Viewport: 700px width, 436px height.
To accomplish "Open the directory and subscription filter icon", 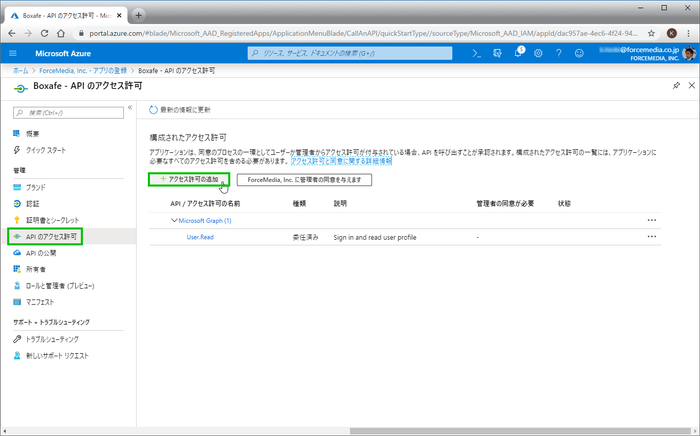I will pos(497,54).
